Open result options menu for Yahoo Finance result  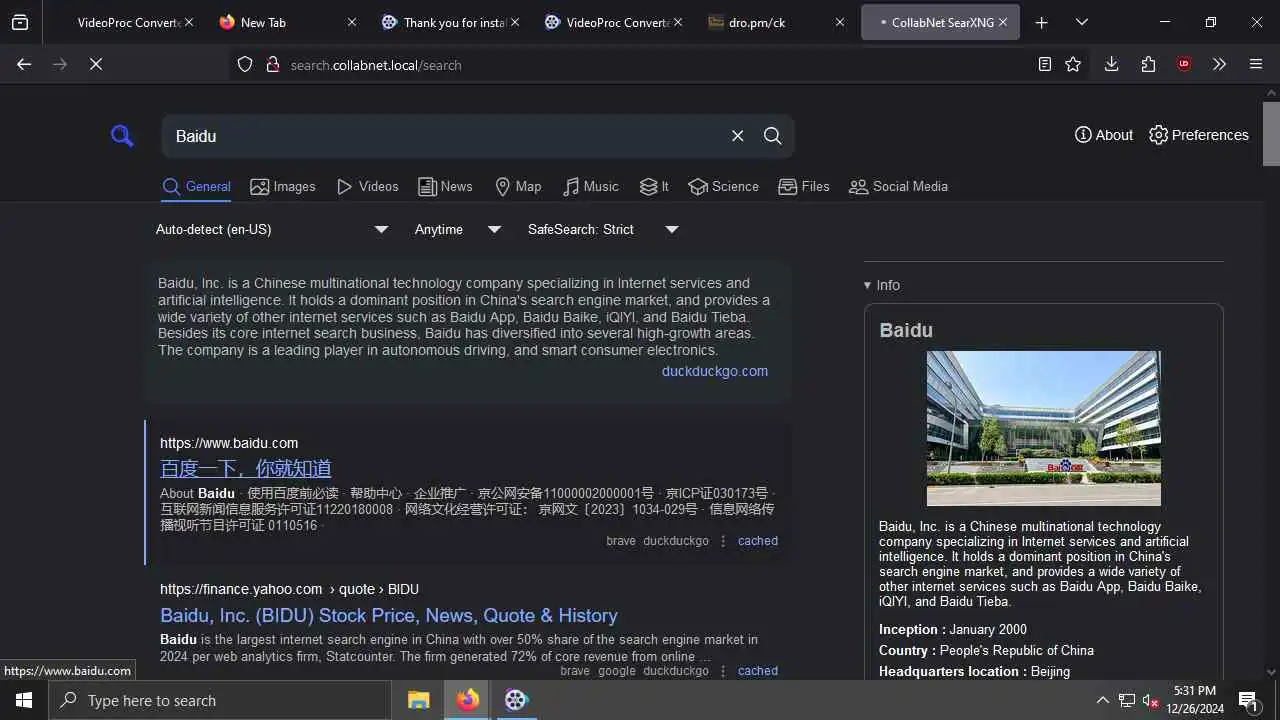(x=723, y=671)
